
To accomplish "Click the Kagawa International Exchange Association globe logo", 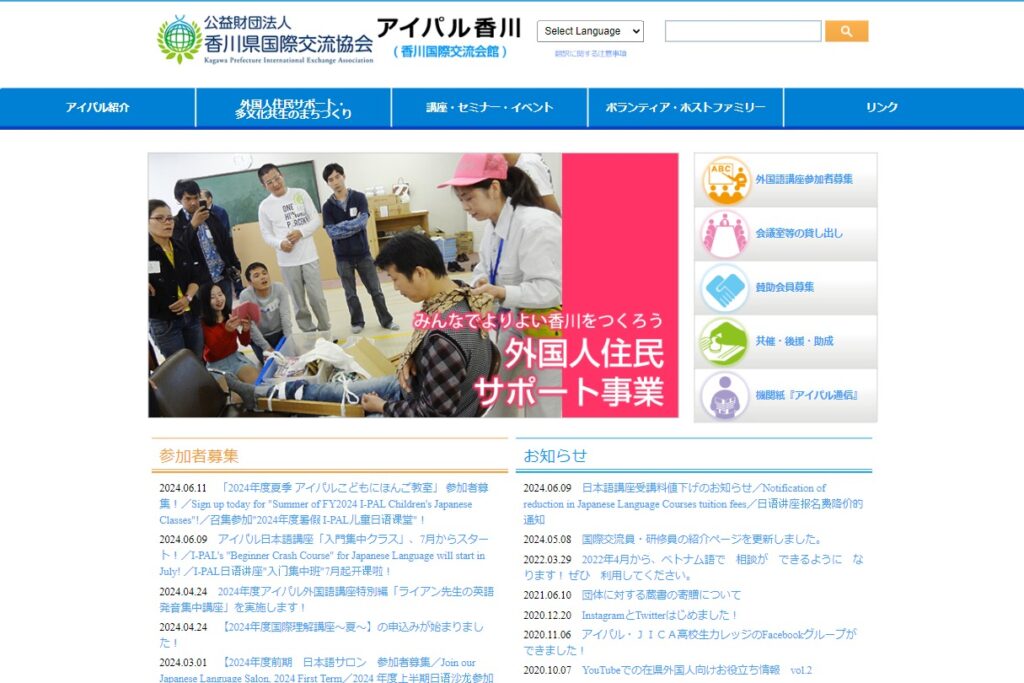I will (x=179, y=39).
